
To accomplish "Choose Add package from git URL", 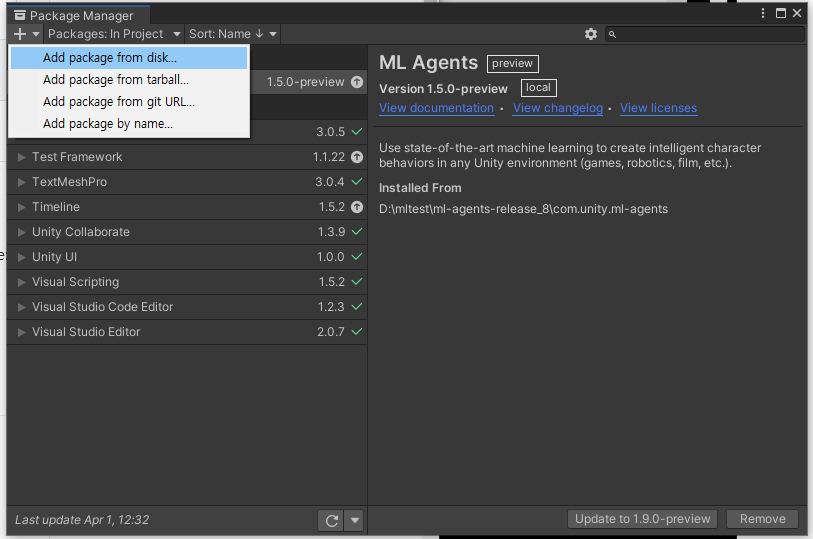I will tap(129, 102).
